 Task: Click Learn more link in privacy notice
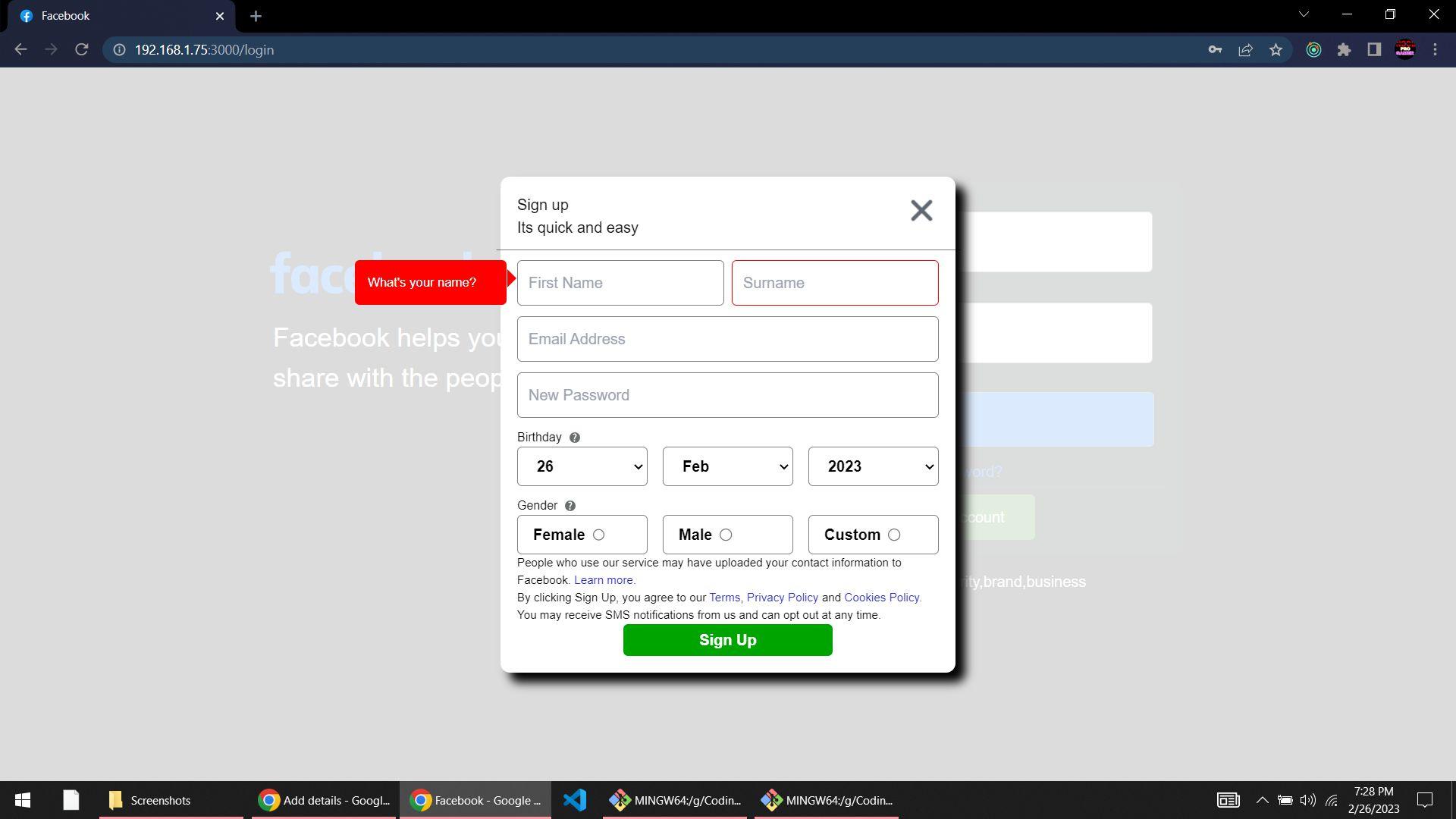pyautogui.click(x=603, y=580)
